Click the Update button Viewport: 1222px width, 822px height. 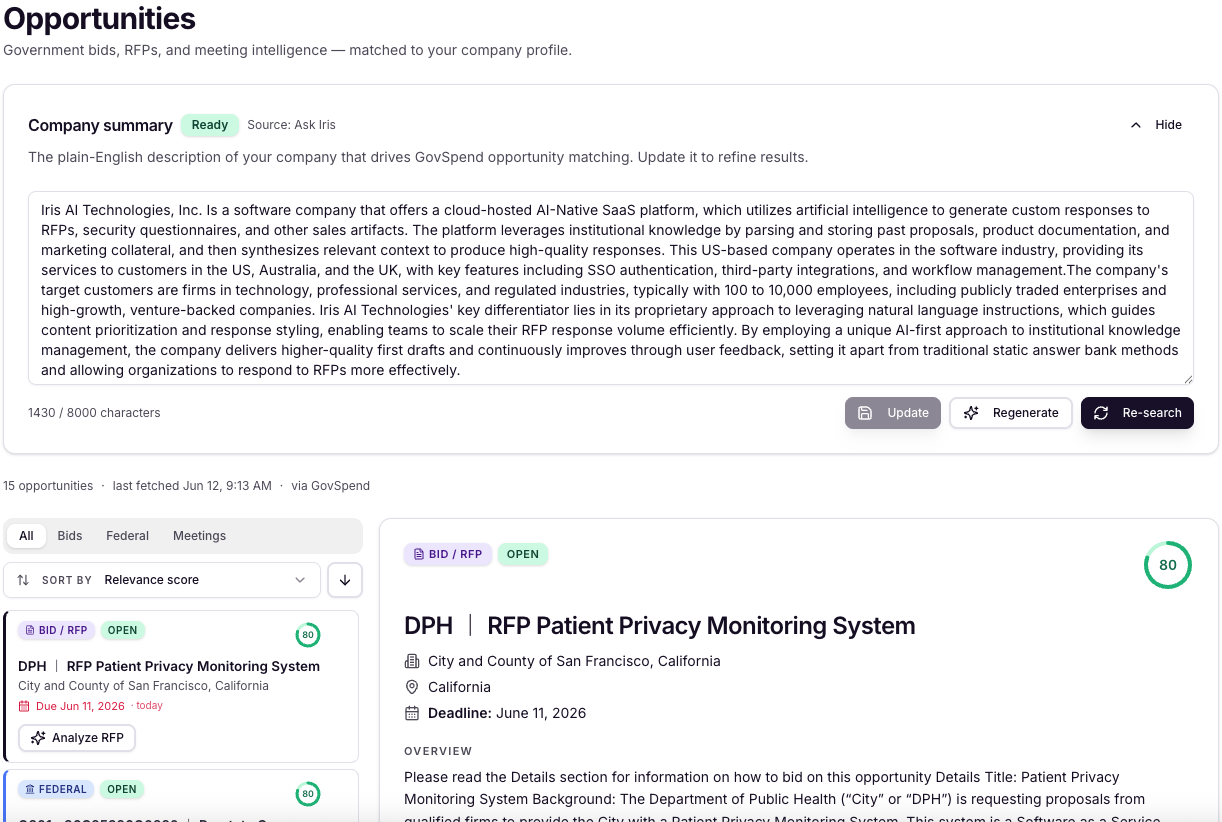click(x=893, y=413)
